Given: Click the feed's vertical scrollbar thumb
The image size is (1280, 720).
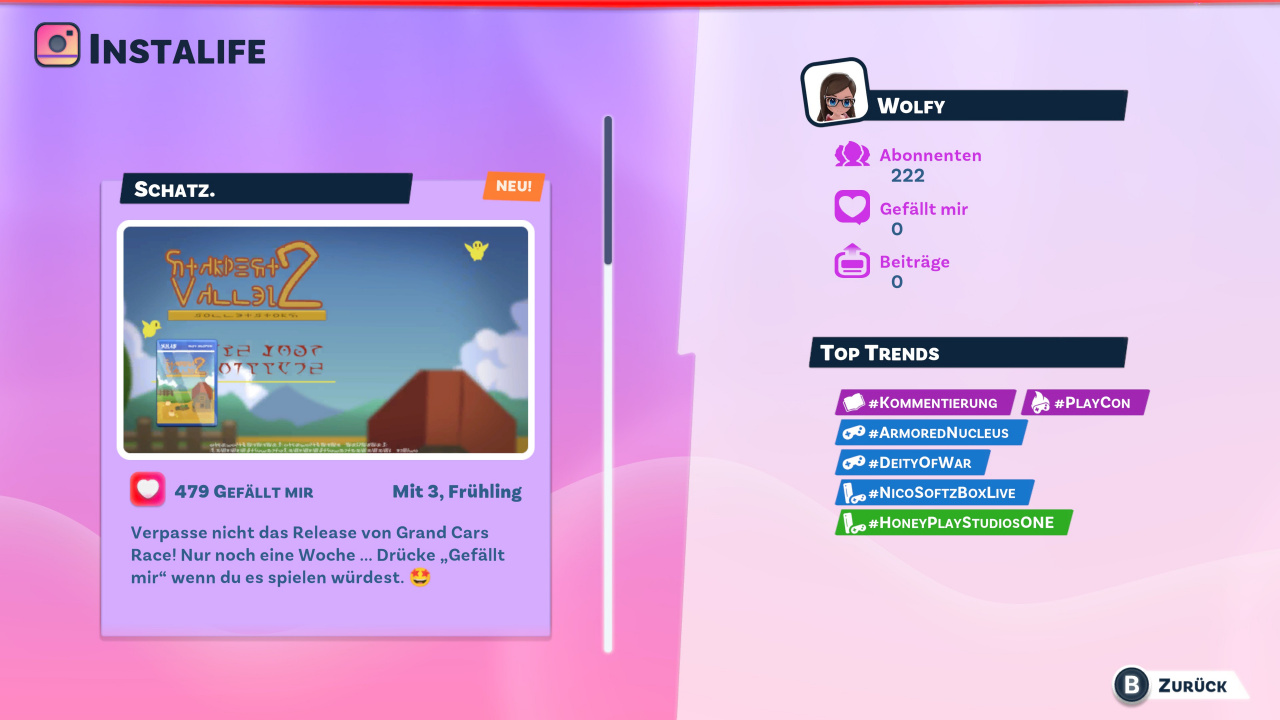Looking at the screenshot, I should 608,191.
